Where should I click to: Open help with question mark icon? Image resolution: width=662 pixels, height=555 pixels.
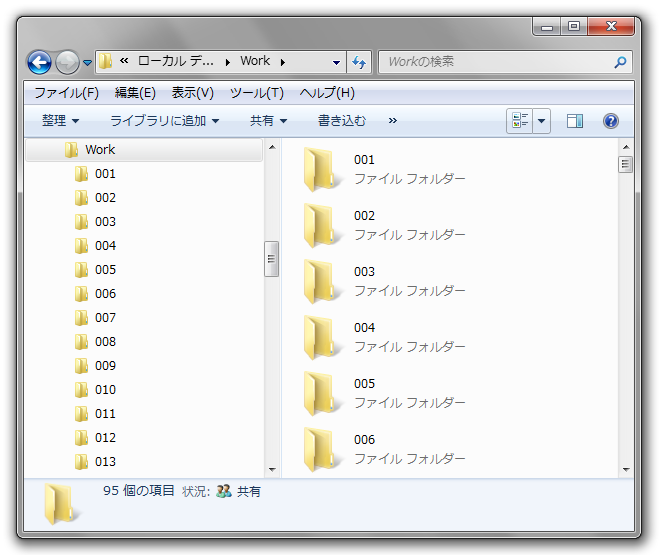(x=610, y=121)
